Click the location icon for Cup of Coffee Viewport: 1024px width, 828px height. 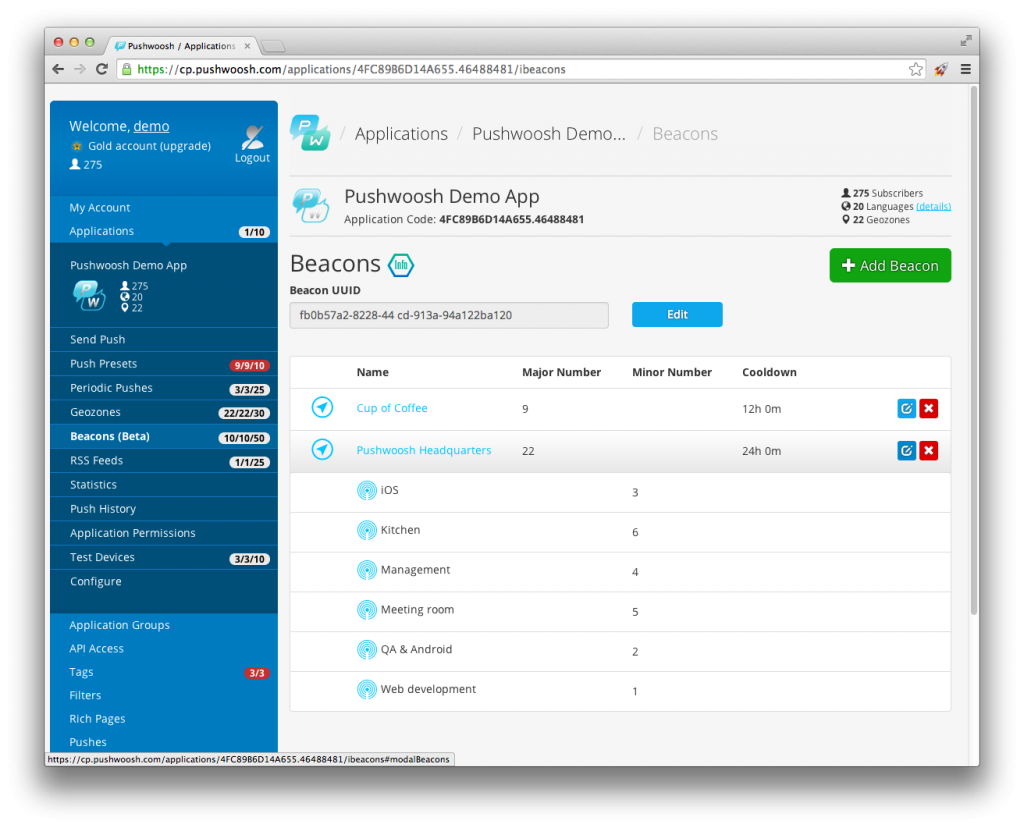[322, 407]
